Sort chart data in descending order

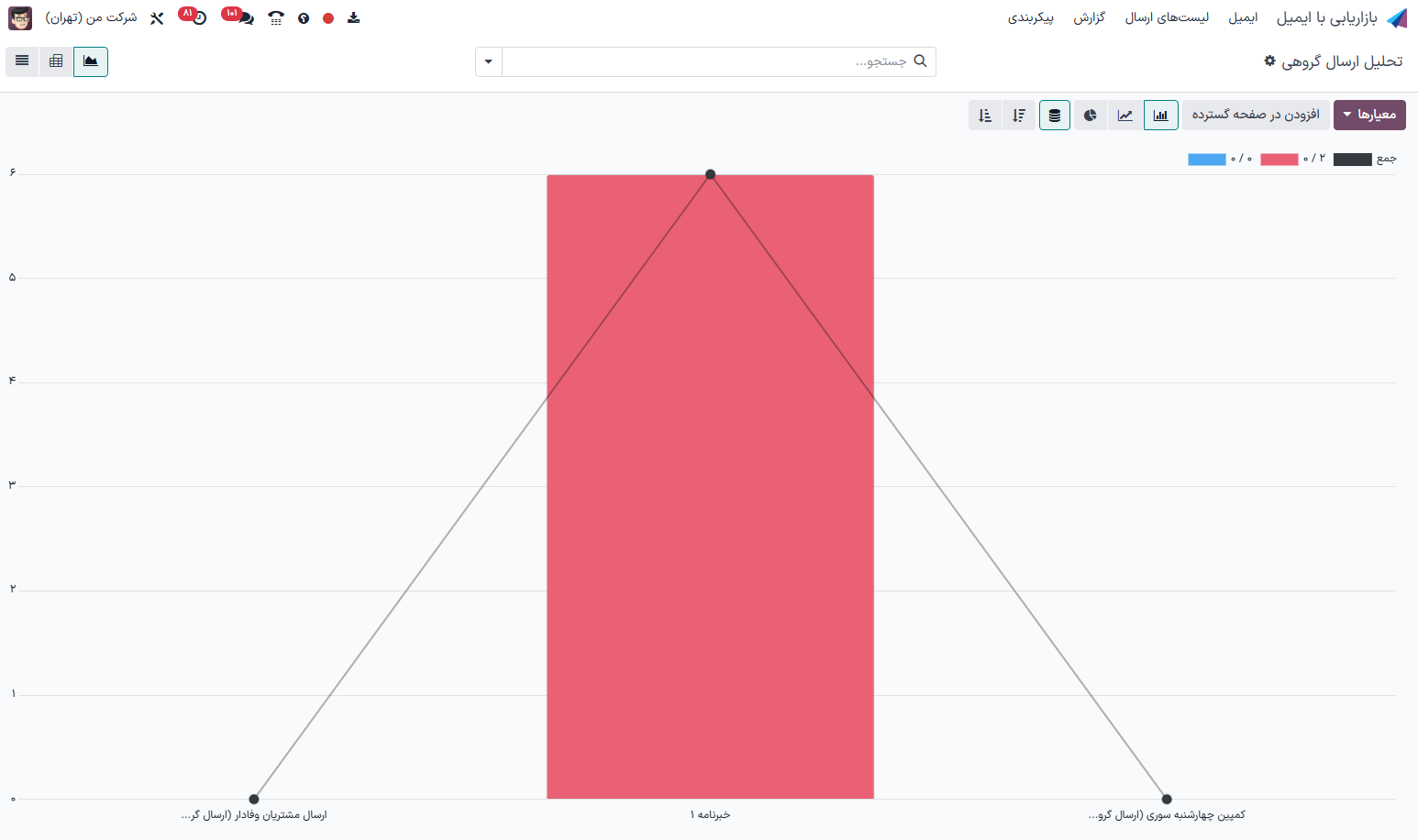[1019, 116]
